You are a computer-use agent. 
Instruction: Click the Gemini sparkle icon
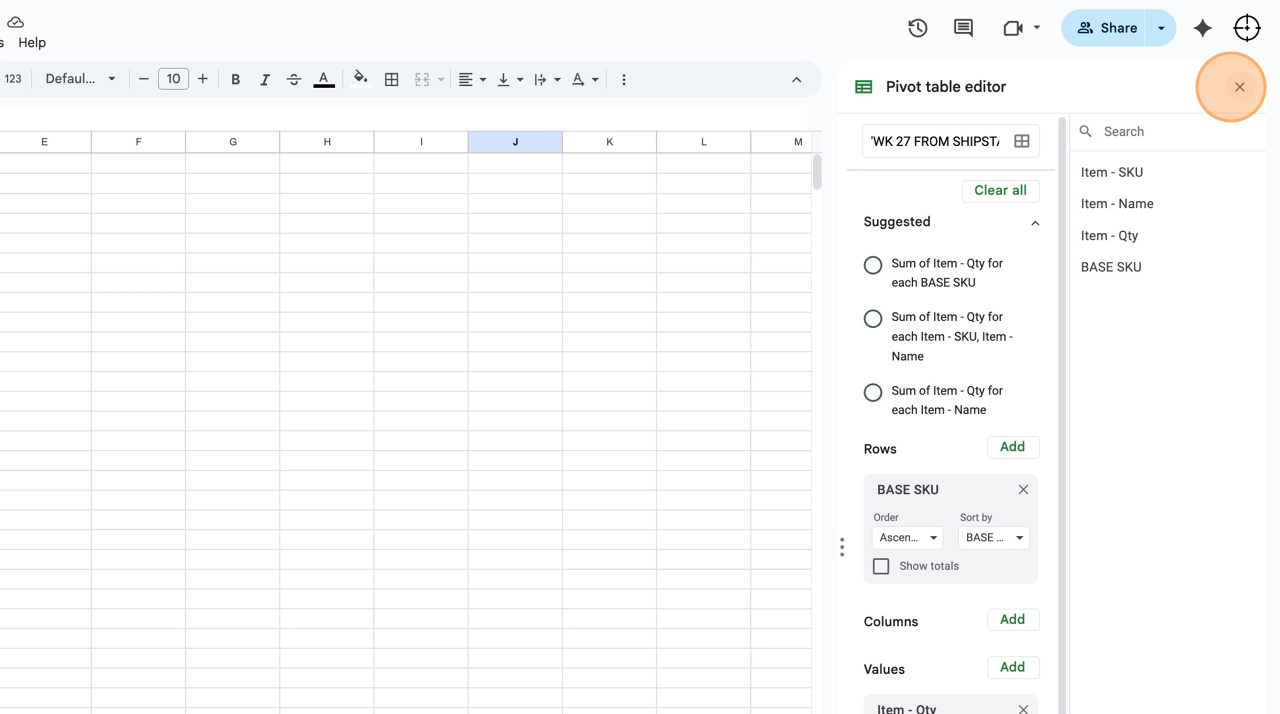pos(1202,28)
